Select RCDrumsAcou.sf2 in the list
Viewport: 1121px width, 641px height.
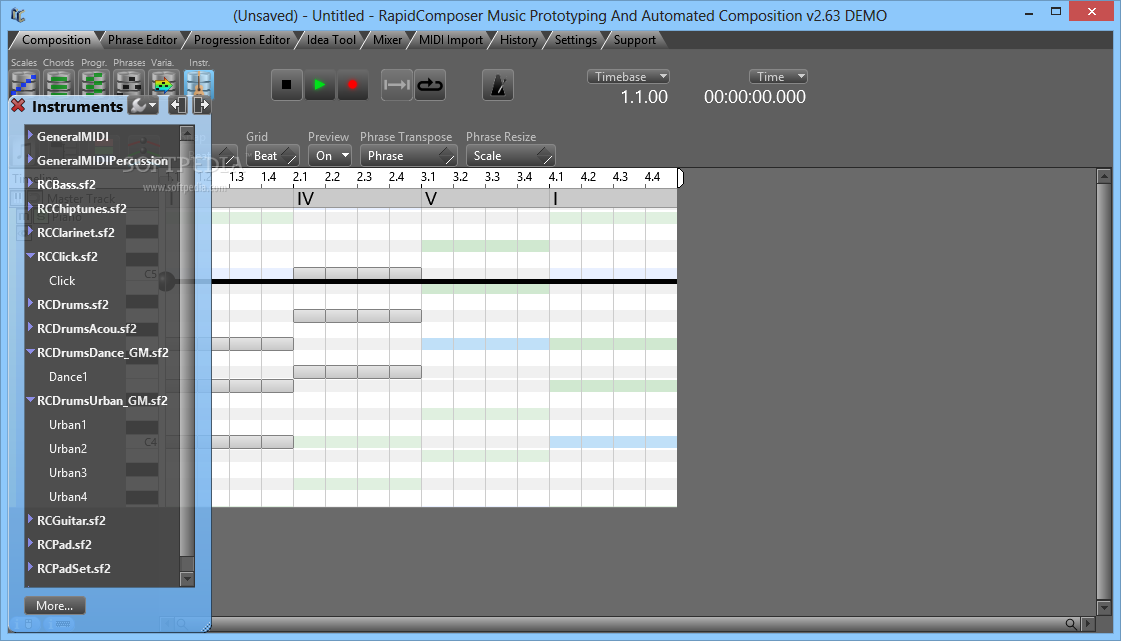tap(87, 329)
